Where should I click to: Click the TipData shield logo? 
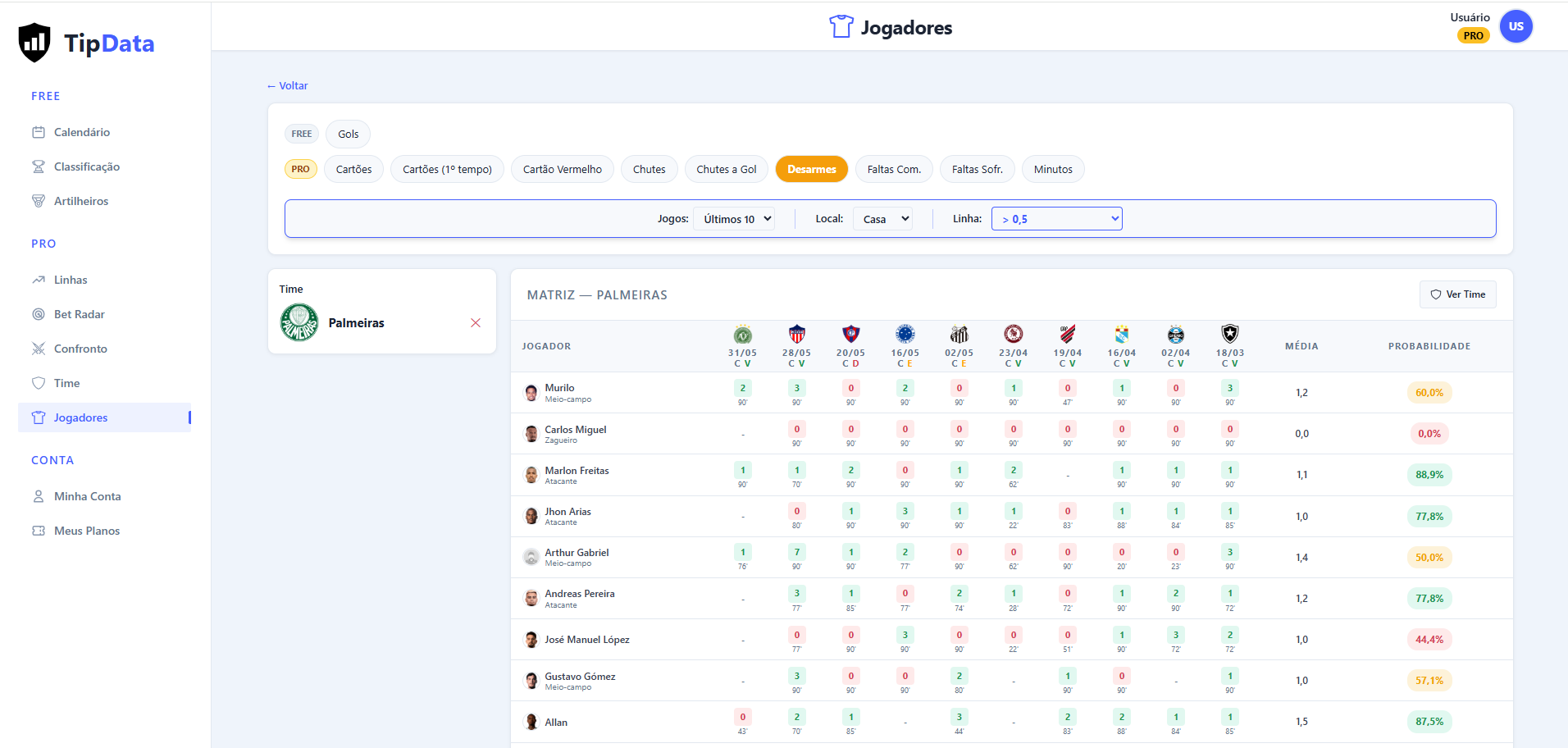click(34, 43)
